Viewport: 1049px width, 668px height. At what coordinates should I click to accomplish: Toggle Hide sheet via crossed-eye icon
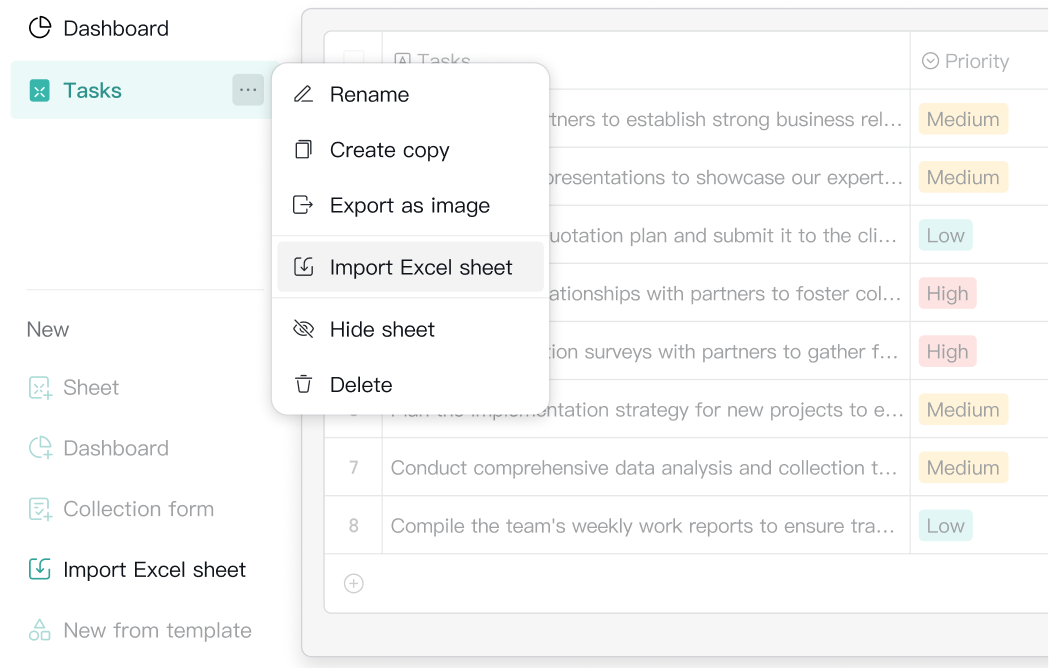[x=303, y=329]
